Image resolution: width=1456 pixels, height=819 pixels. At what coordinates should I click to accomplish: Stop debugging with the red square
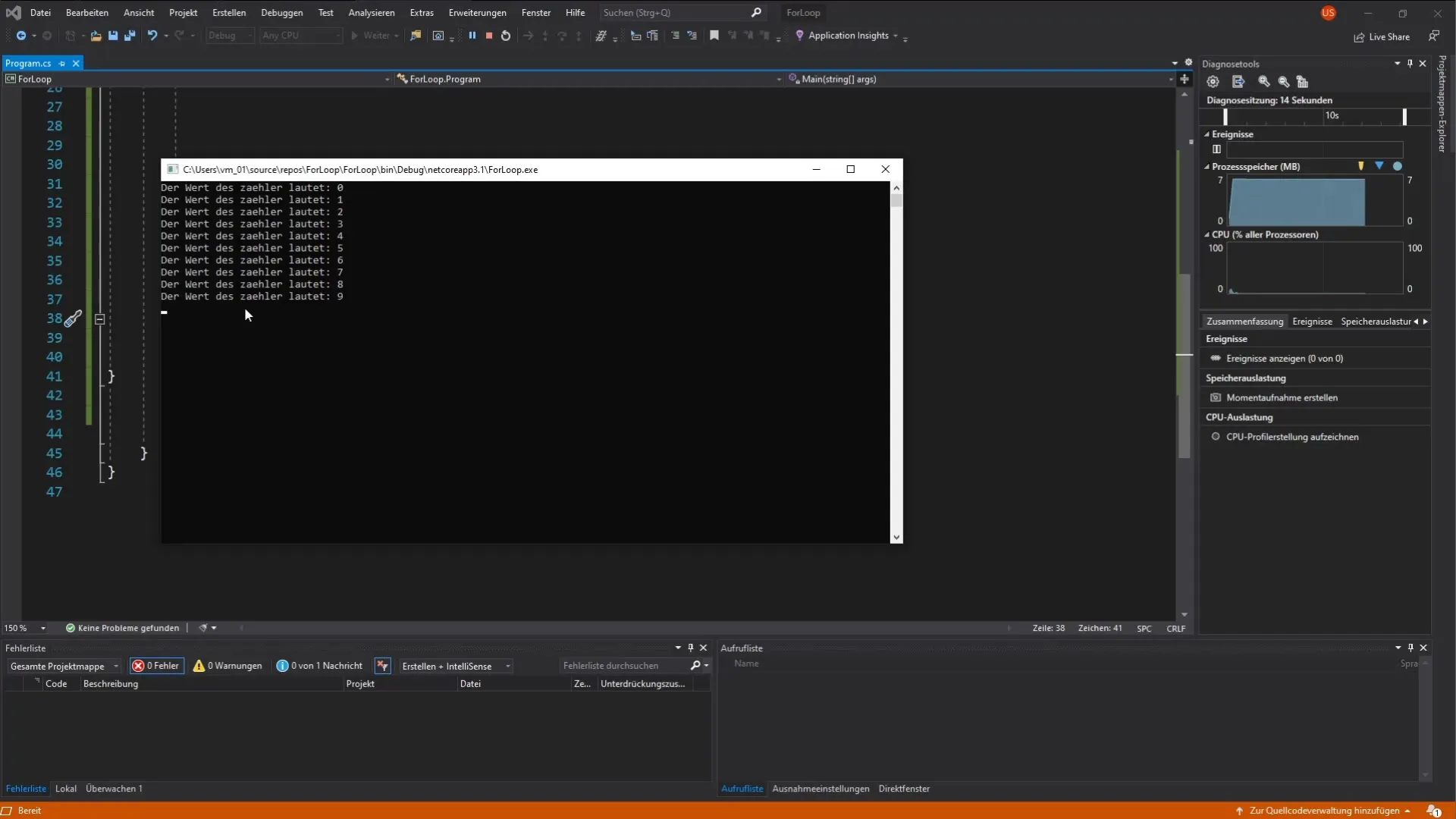(x=489, y=36)
